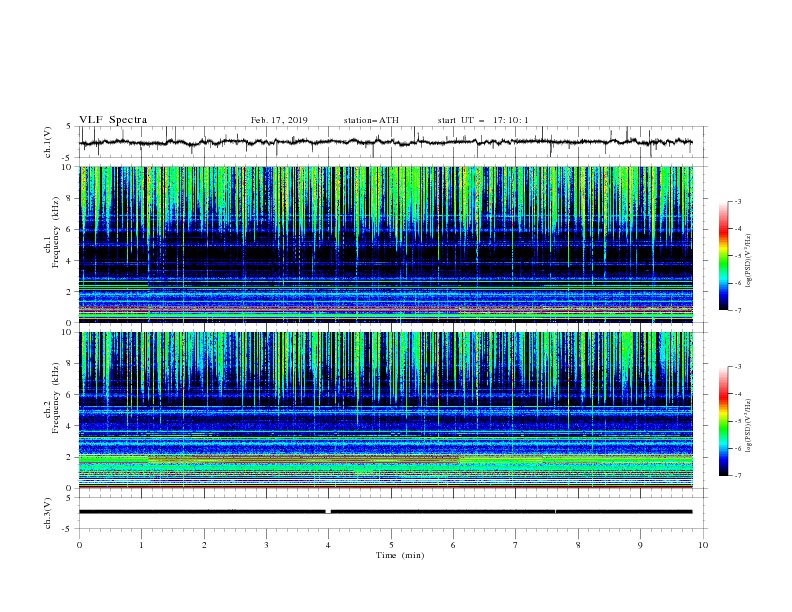792x612 pixels.
Task: Click the "start UT = 17:10:1" header text
Action: tap(483, 120)
